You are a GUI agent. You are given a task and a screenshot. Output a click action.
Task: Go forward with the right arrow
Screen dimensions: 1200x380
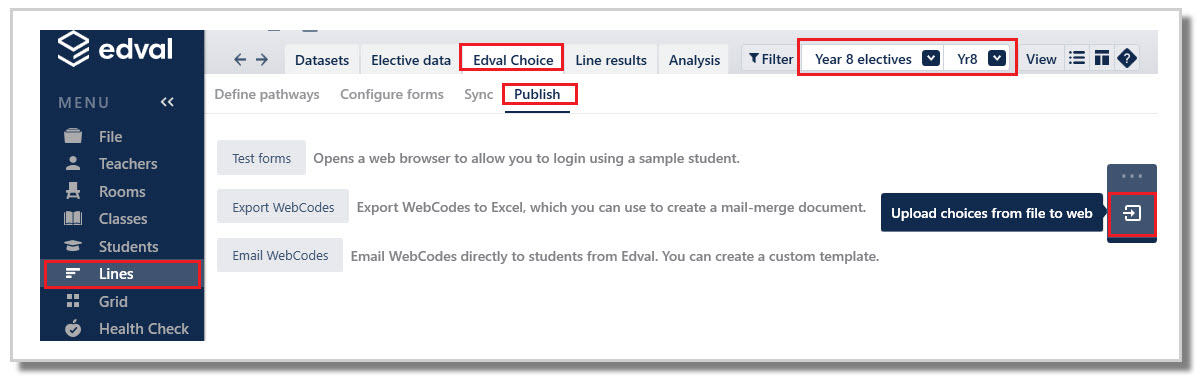pyautogui.click(x=262, y=60)
